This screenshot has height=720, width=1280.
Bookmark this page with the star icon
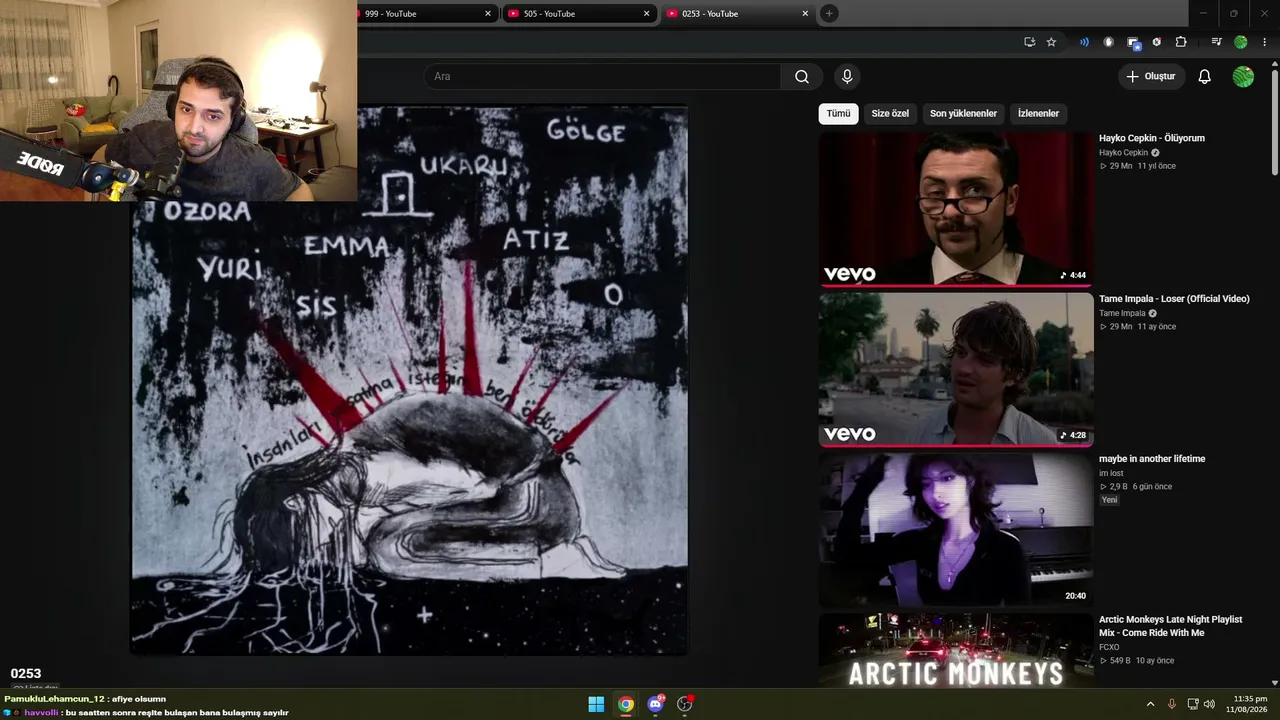[1051, 42]
